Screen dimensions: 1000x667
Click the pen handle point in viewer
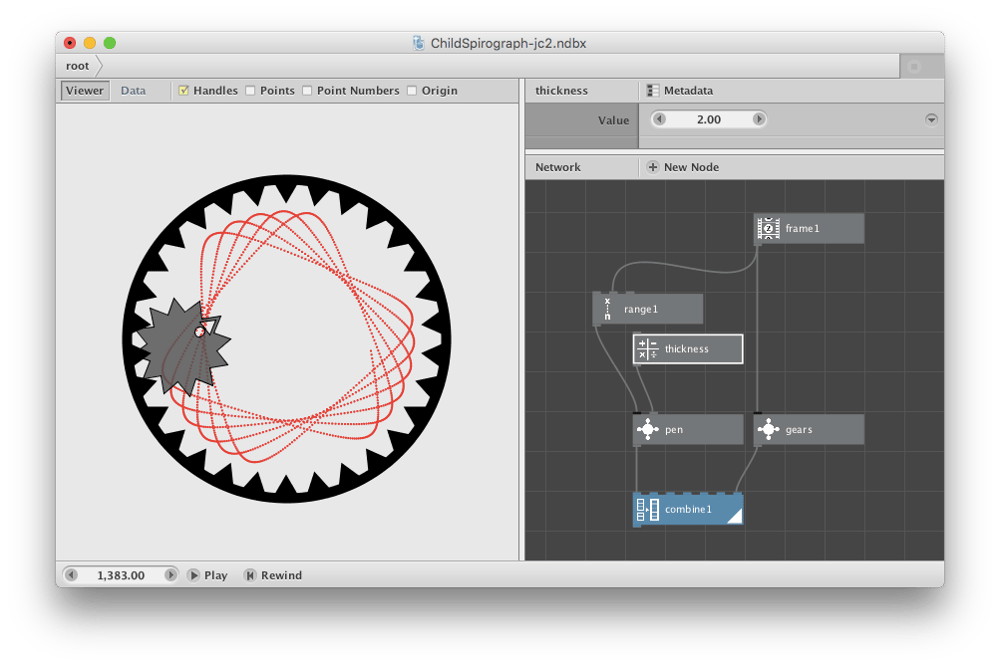pyautogui.click(x=200, y=332)
